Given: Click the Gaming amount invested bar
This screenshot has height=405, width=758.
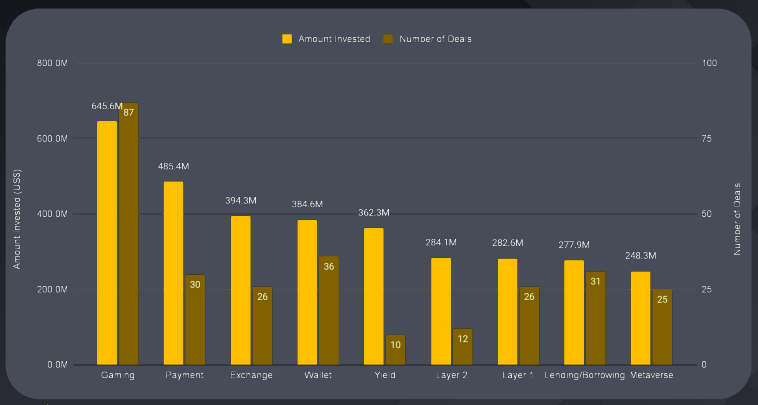Looking at the screenshot, I should [107, 243].
